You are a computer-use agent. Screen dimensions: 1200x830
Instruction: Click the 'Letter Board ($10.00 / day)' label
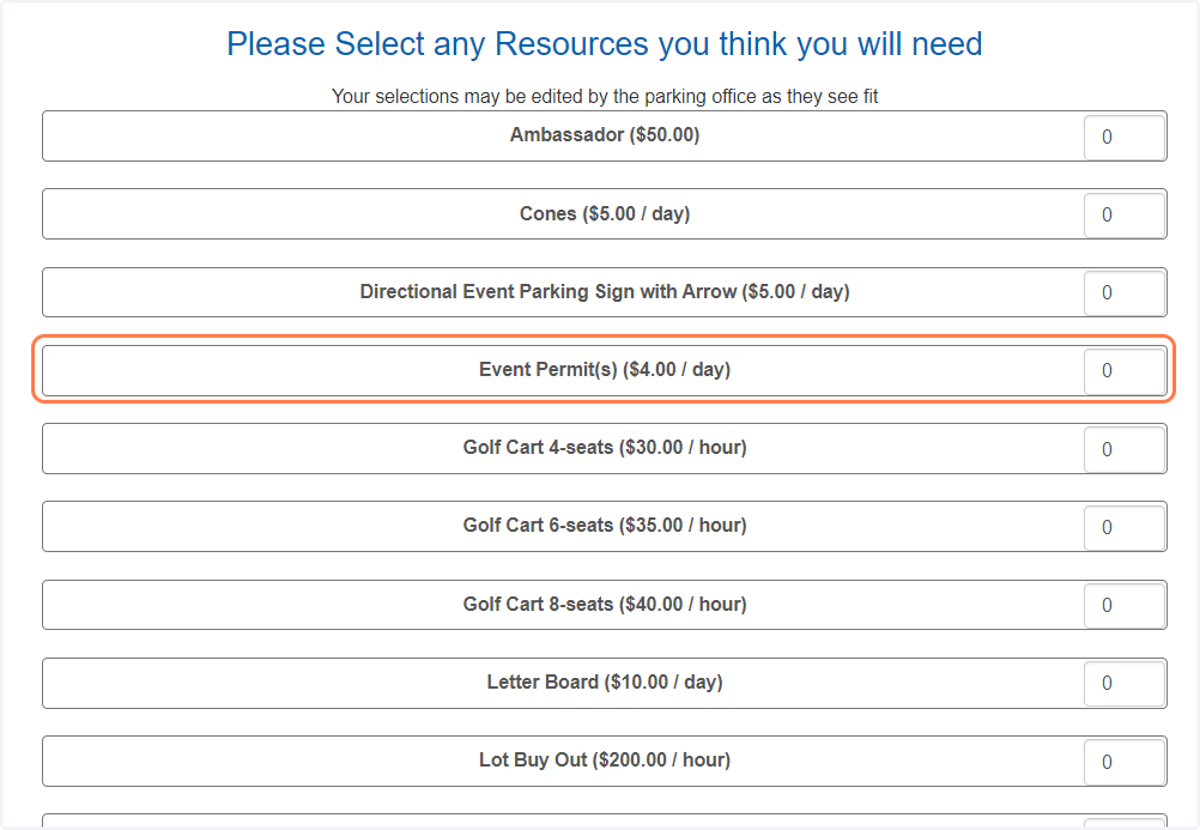(x=605, y=683)
